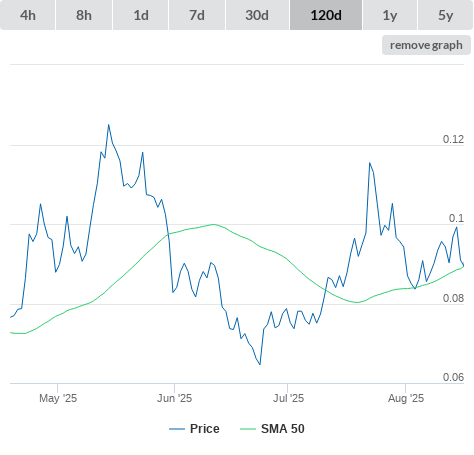Viewport: 474px width, 455px height.
Task: Select the 30d time range
Action: [x=257, y=15]
